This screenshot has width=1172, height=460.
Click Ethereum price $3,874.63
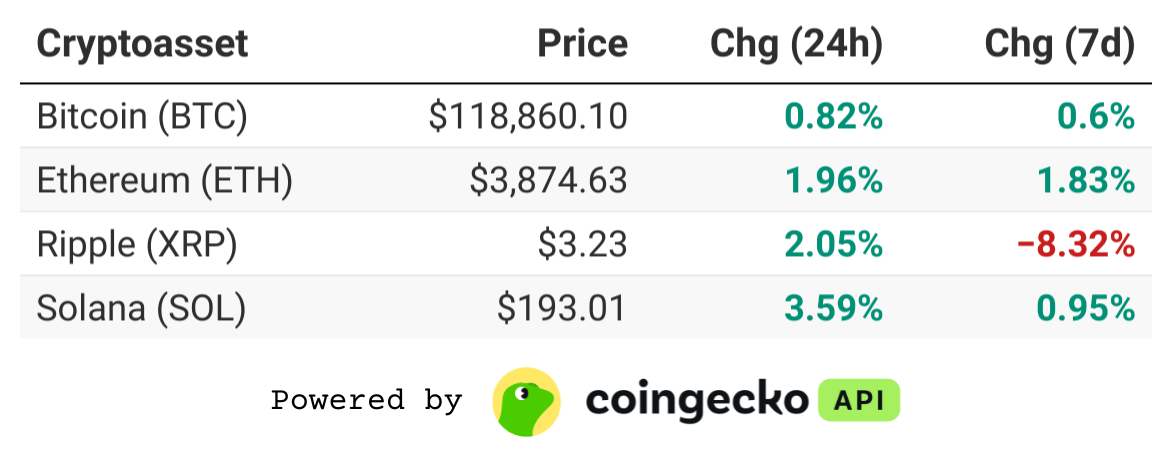[x=549, y=181]
